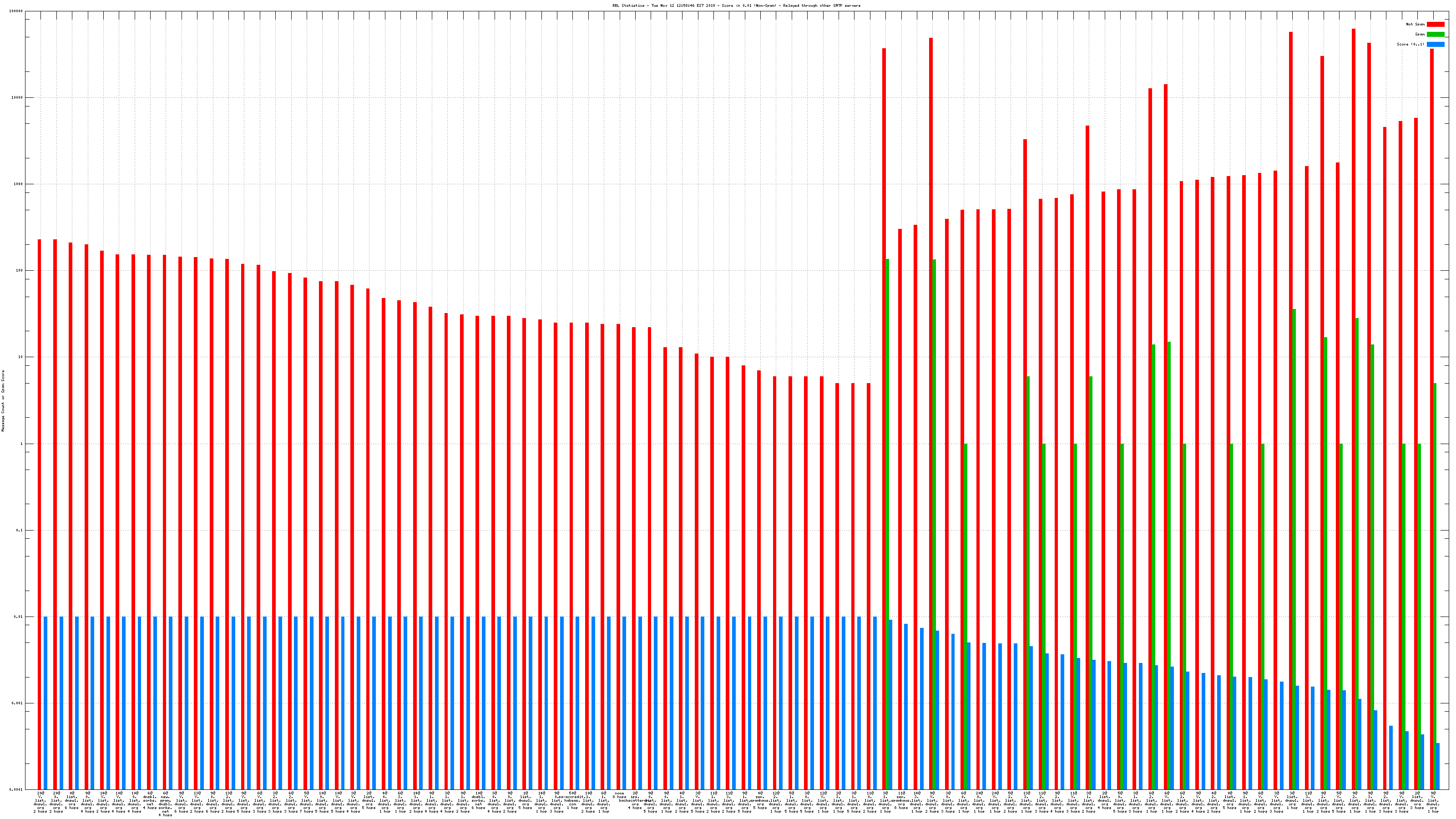Click the RBL Statistics chart title
The height and width of the screenshot is (819, 1456).
[x=736, y=5]
